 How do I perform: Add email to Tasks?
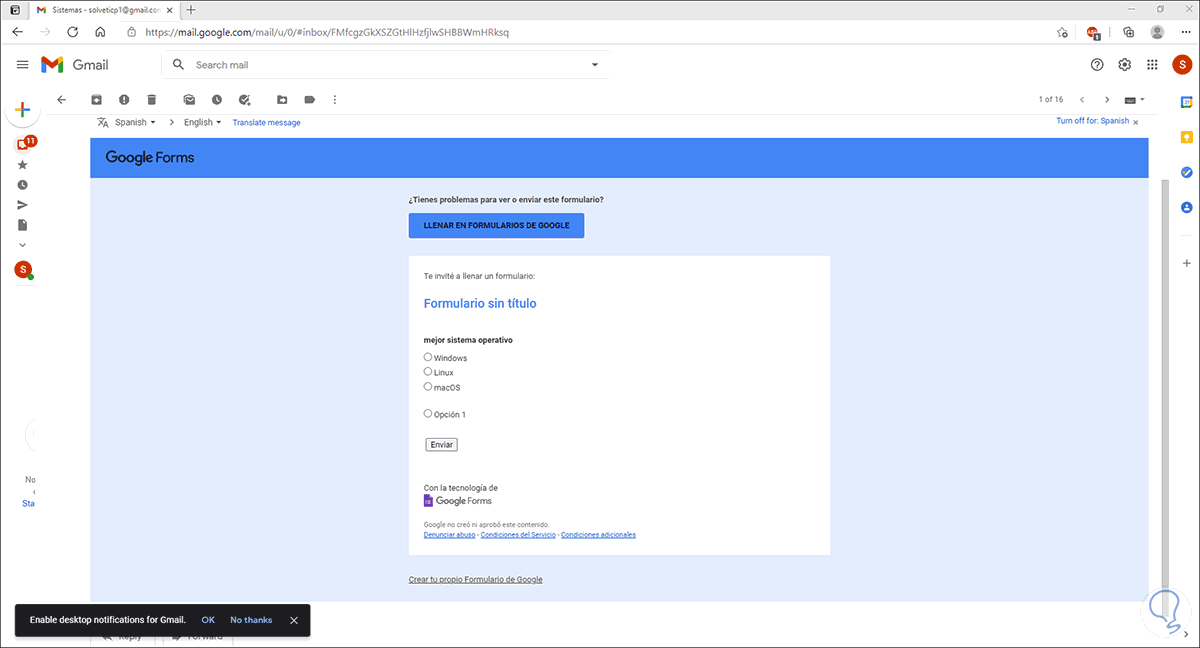coord(245,100)
